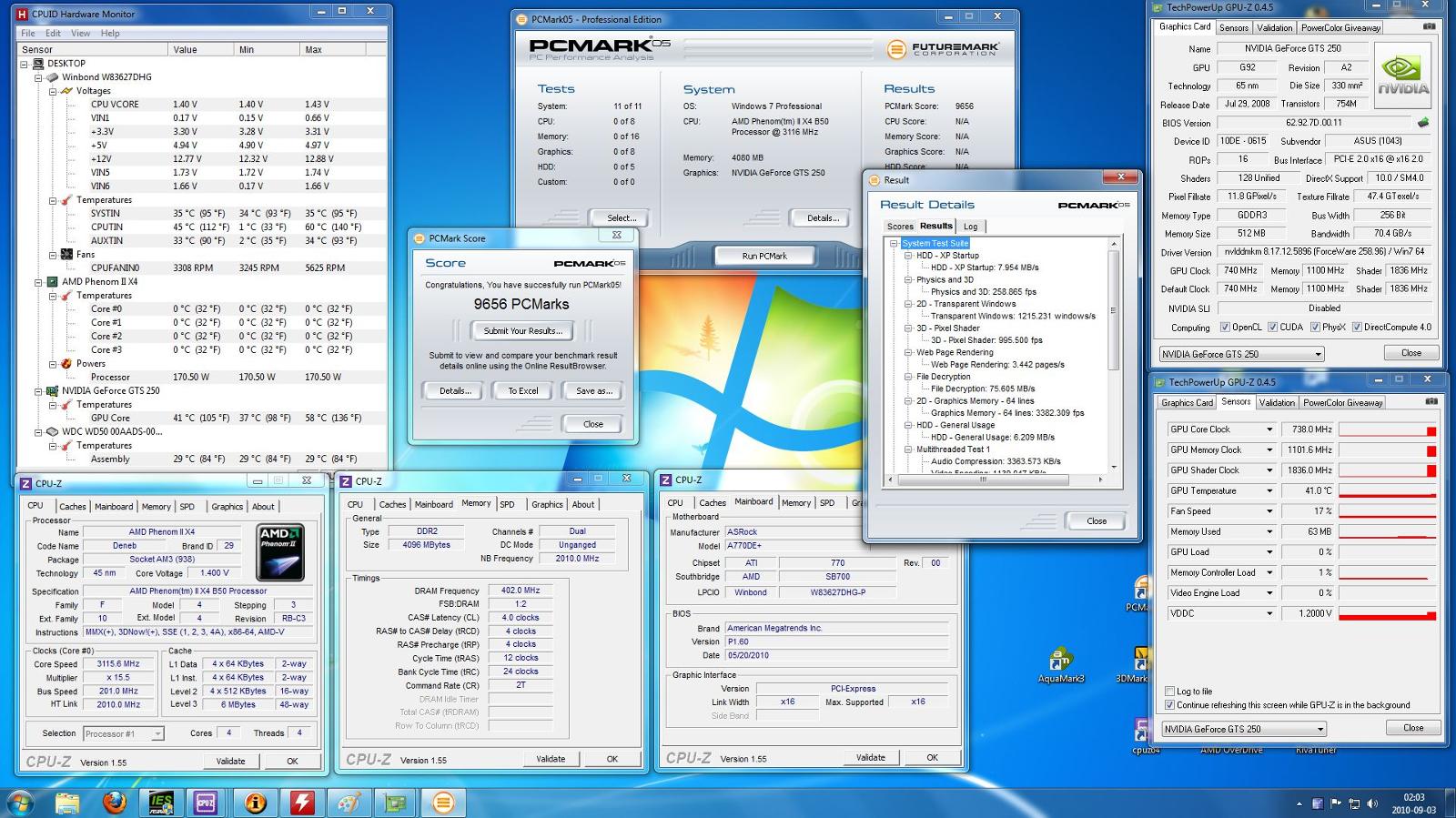This screenshot has height=818, width=1456.
Task: Open the File menu in HWMonitor
Action: pos(28,33)
